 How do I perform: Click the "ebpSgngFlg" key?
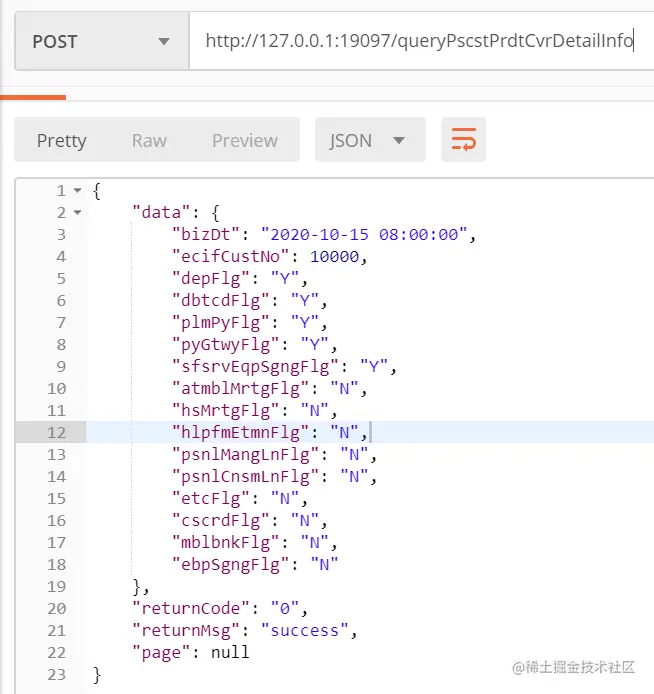(231, 565)
